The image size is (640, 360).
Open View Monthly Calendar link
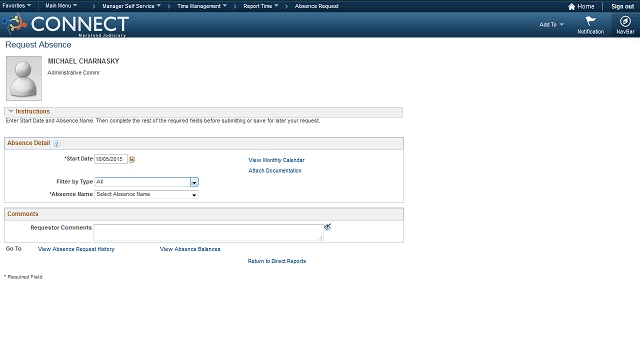point(276,160)
